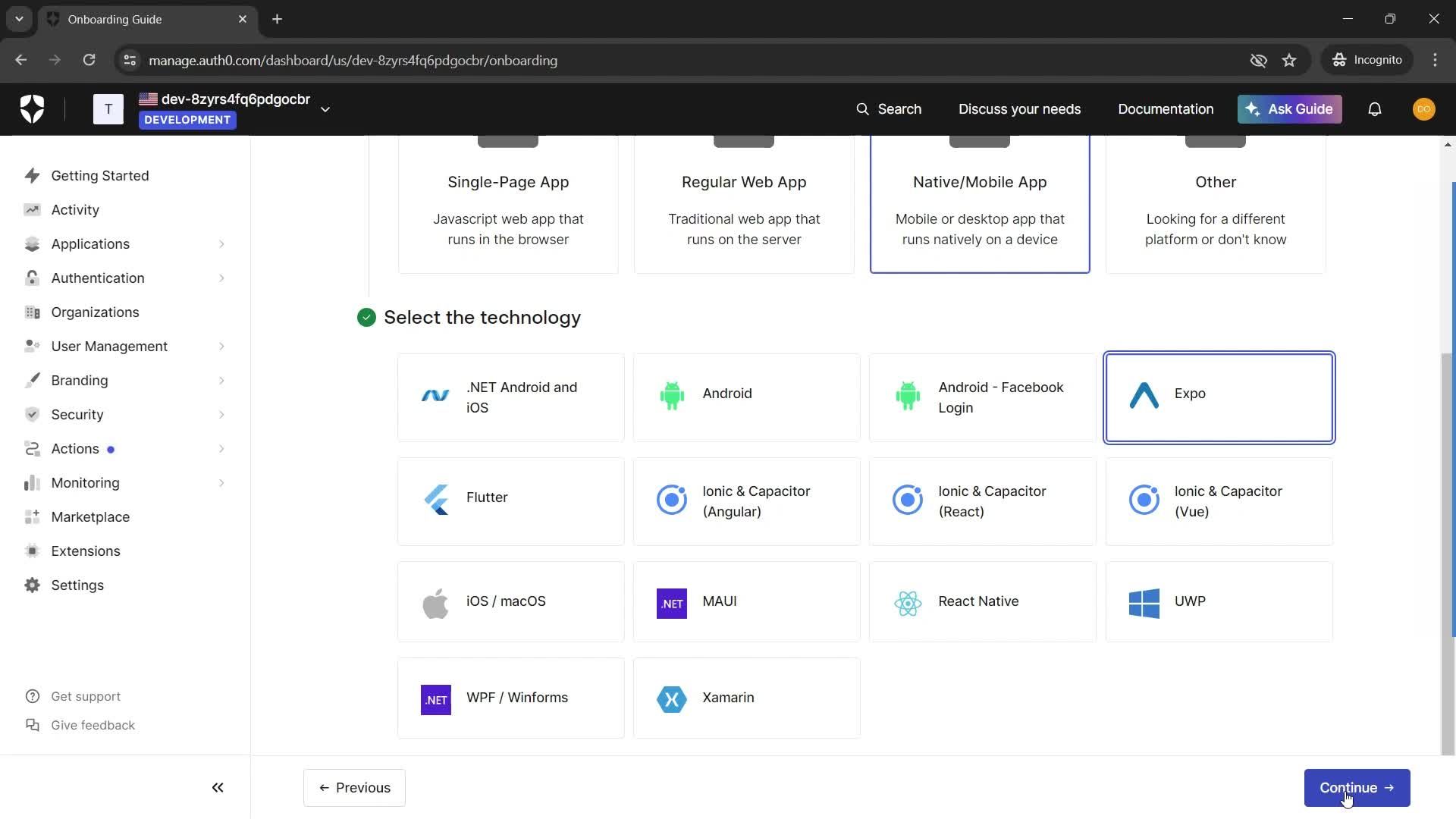Viewport: 1456px width, 819px height.
Task: Open Search in the top bar
Action: (889, 109)
